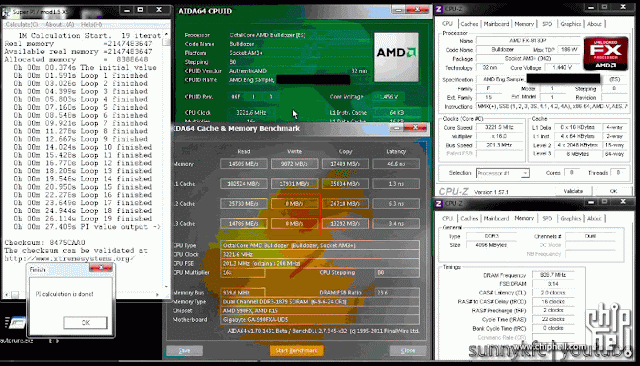This screenshot has height=366, width=640.
Task: Click Memory Write value in benchmark
Action: [x=294, y=164]
